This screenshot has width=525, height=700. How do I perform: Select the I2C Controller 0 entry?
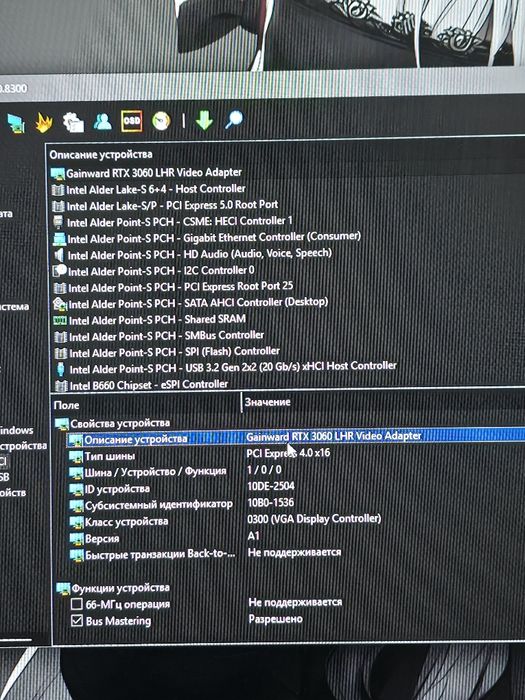161,271
